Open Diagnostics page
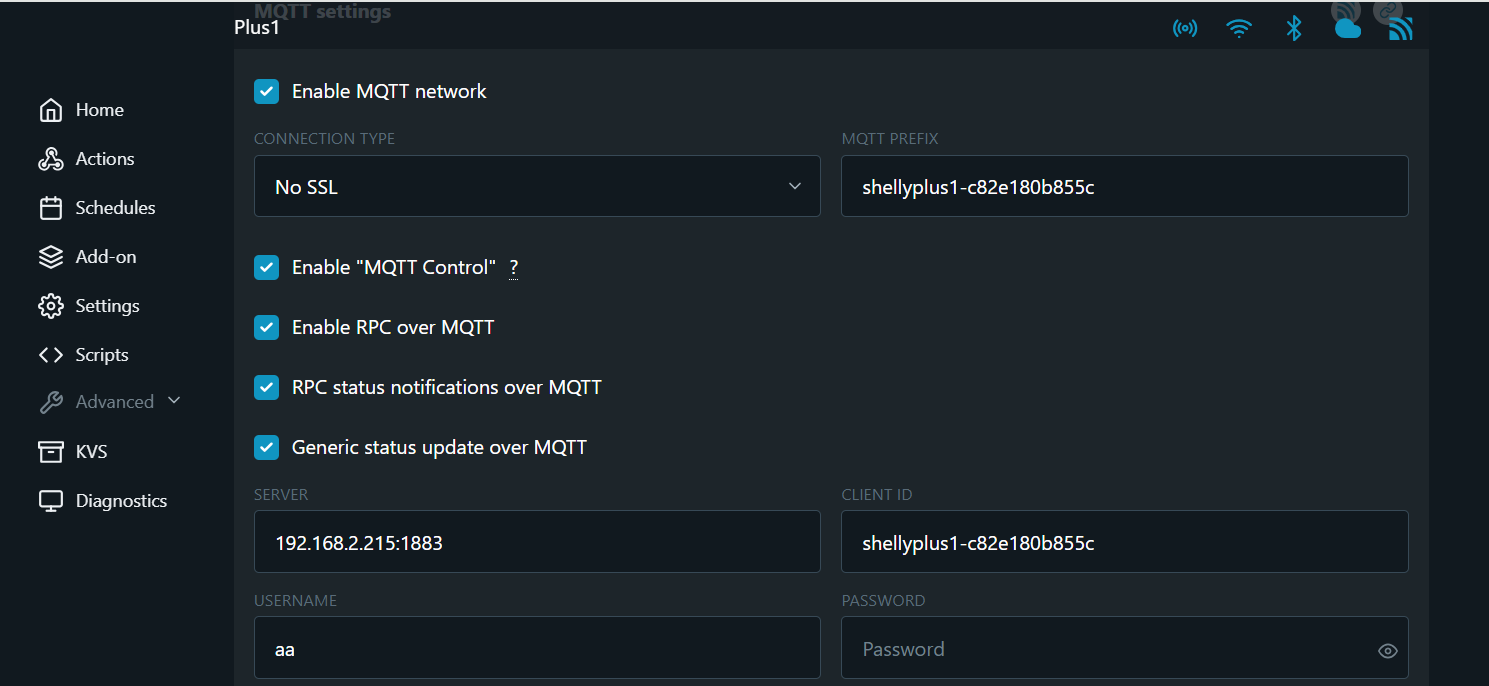The width and height of the screenshot is (1489, 686). pos(102,501)
